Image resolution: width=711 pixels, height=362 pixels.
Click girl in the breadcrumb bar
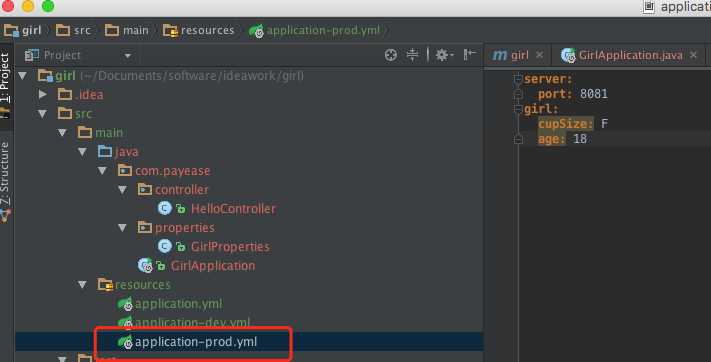31,30
